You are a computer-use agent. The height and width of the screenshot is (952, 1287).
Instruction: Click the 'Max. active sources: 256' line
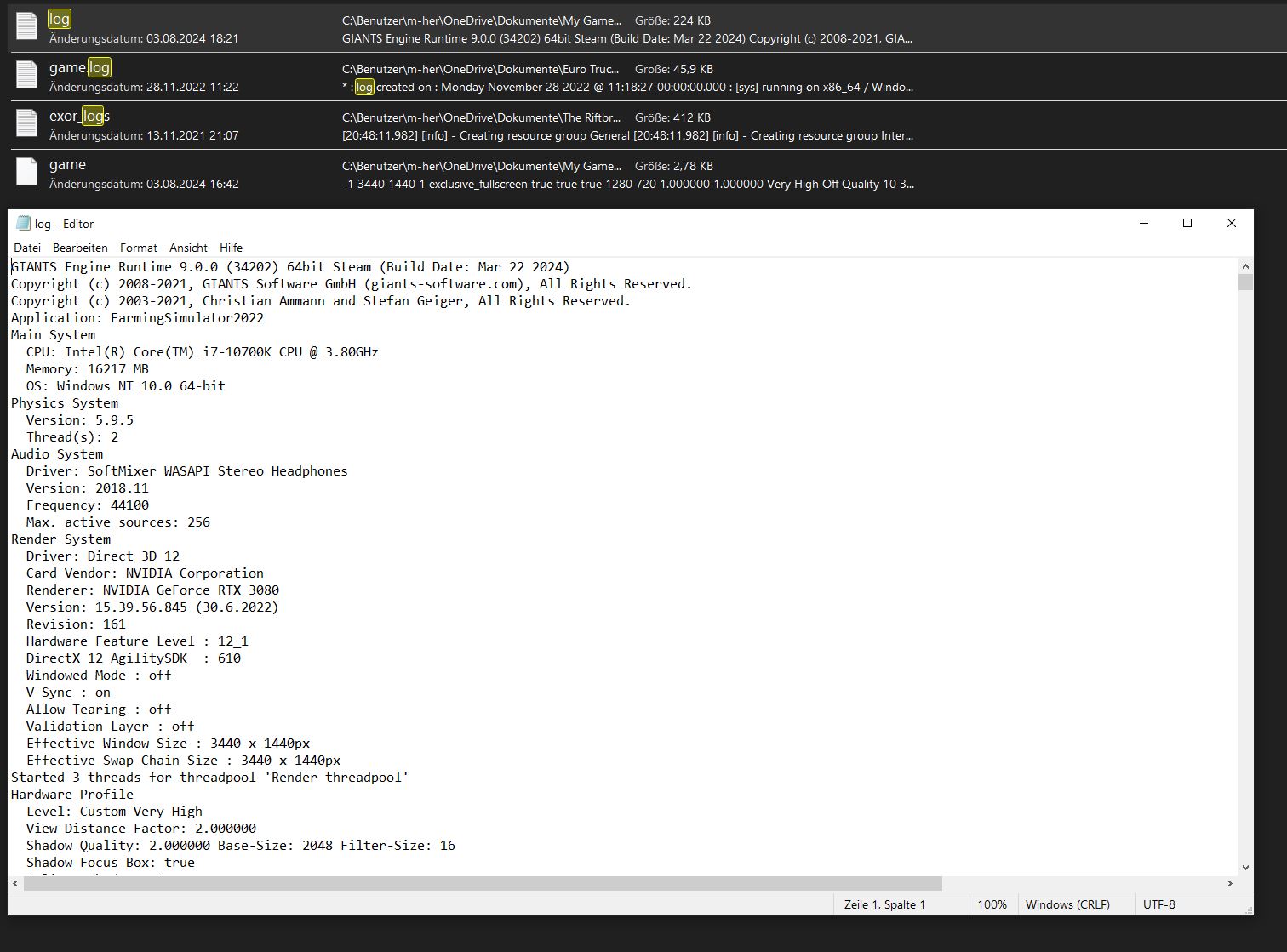pos(117,522)
